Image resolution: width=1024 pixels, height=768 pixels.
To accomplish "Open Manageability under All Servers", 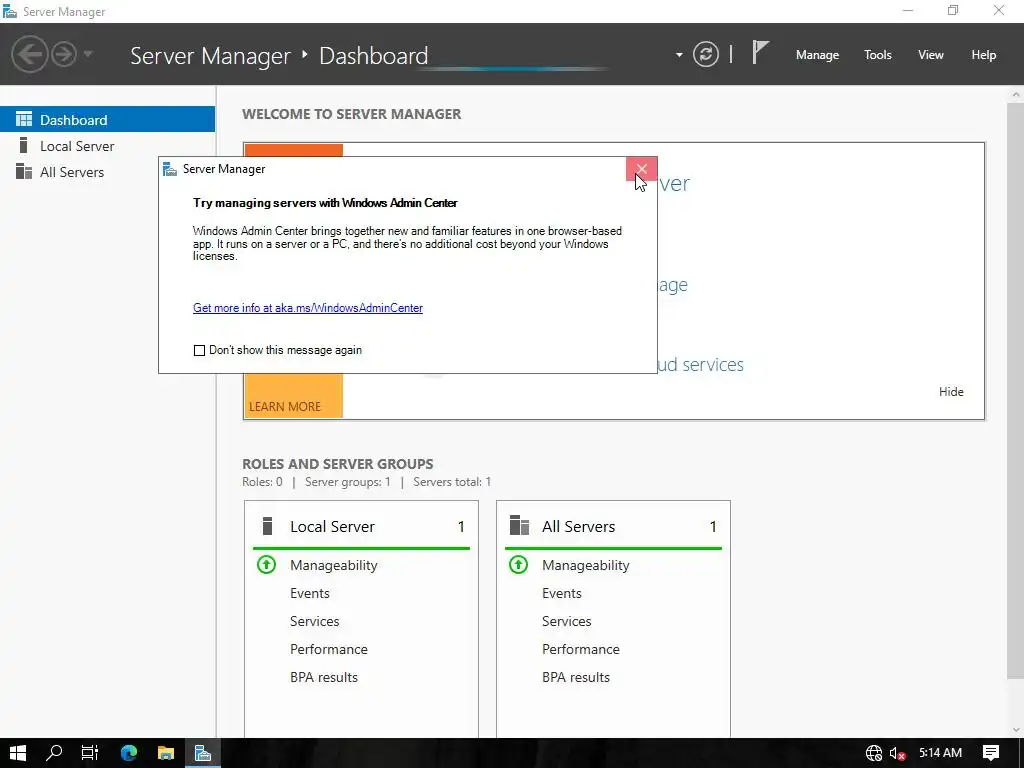I will point(586,565).
